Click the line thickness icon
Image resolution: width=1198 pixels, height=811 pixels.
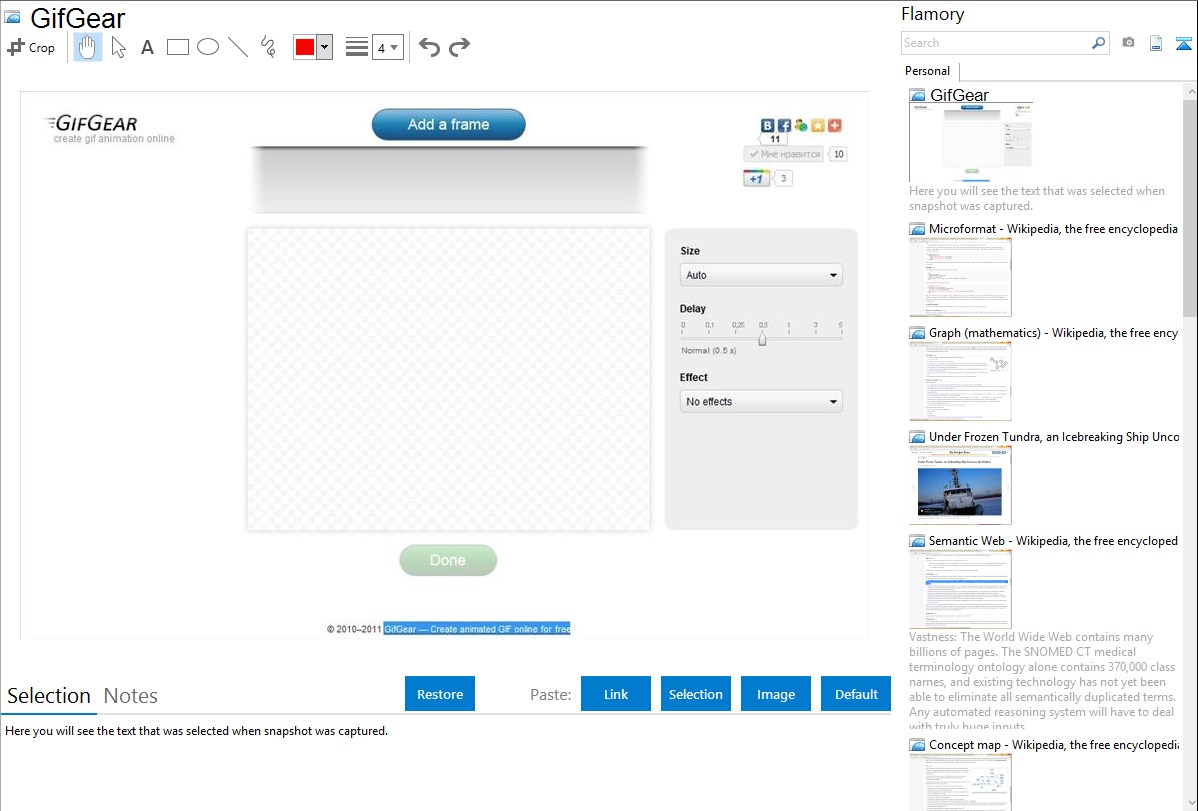coord(357,47)
